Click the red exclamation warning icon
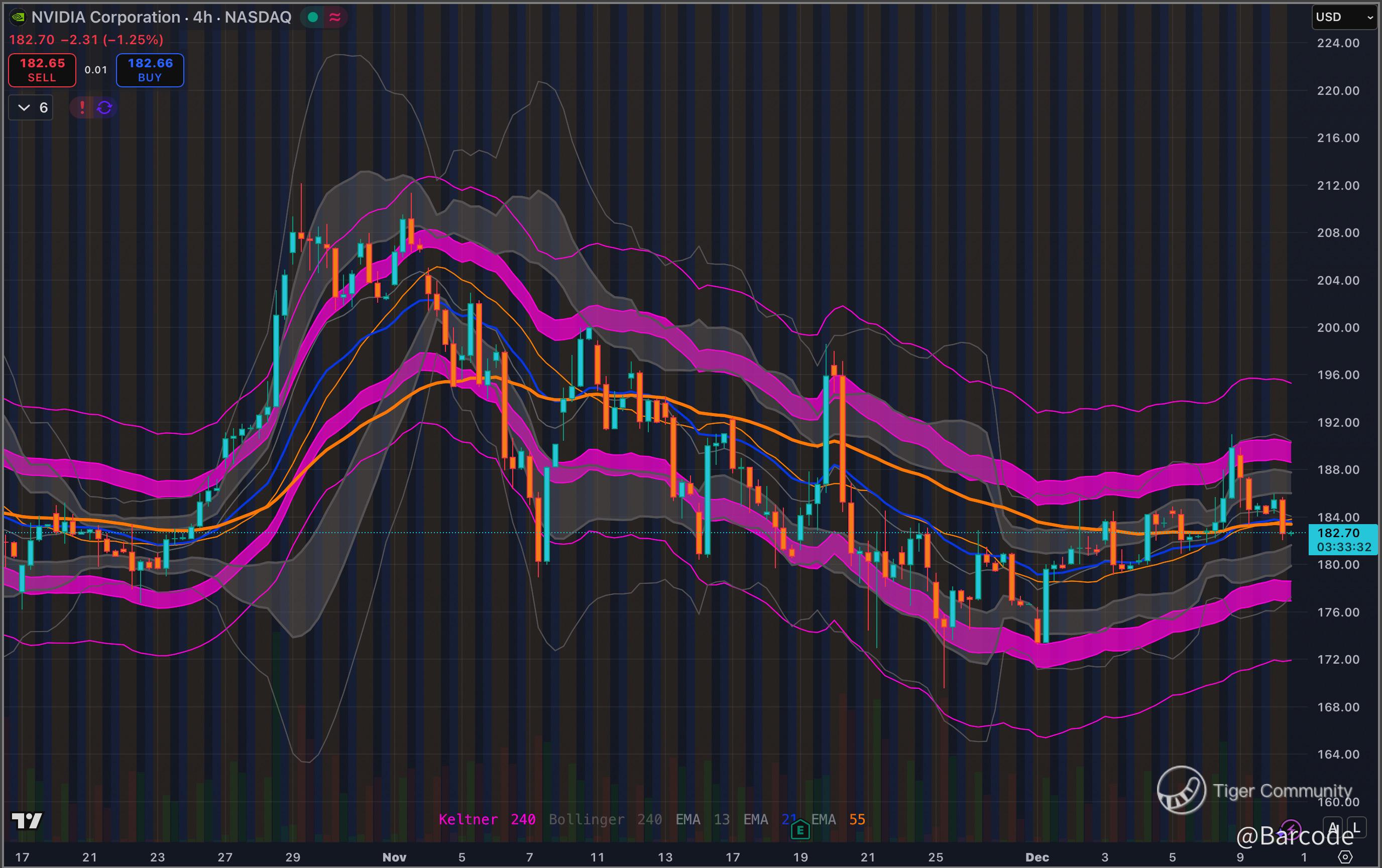Screen dimensions: 1382x868 (82, 107)
